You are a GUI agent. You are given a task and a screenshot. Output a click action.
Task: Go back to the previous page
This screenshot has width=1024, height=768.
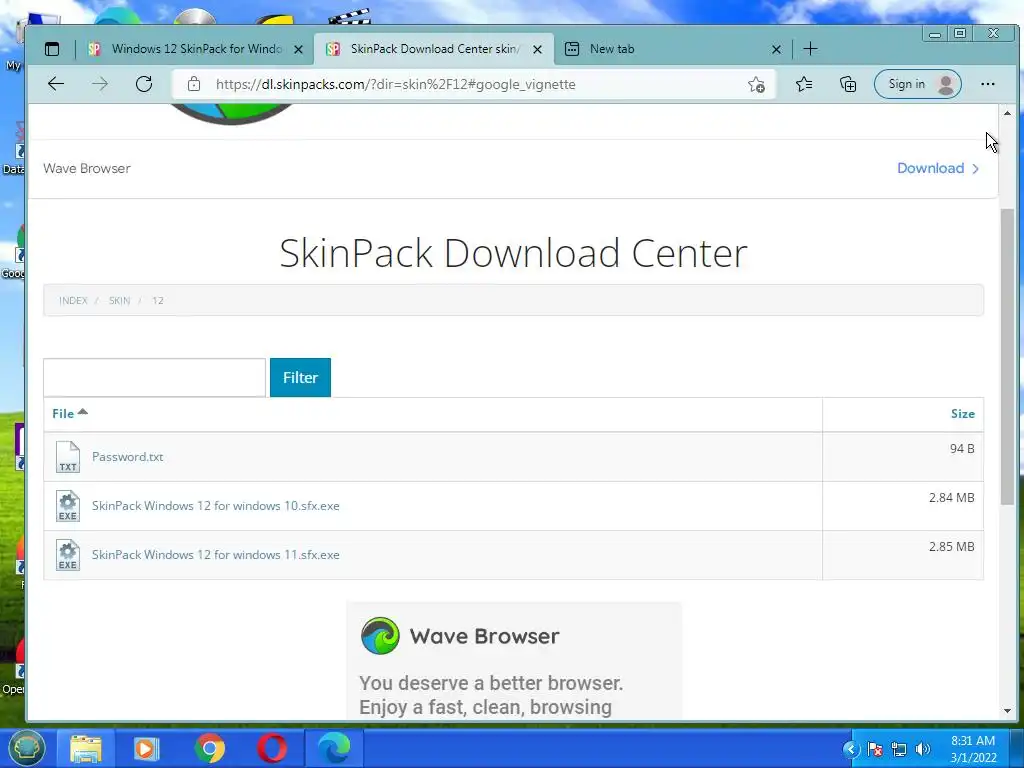point(56,84)
